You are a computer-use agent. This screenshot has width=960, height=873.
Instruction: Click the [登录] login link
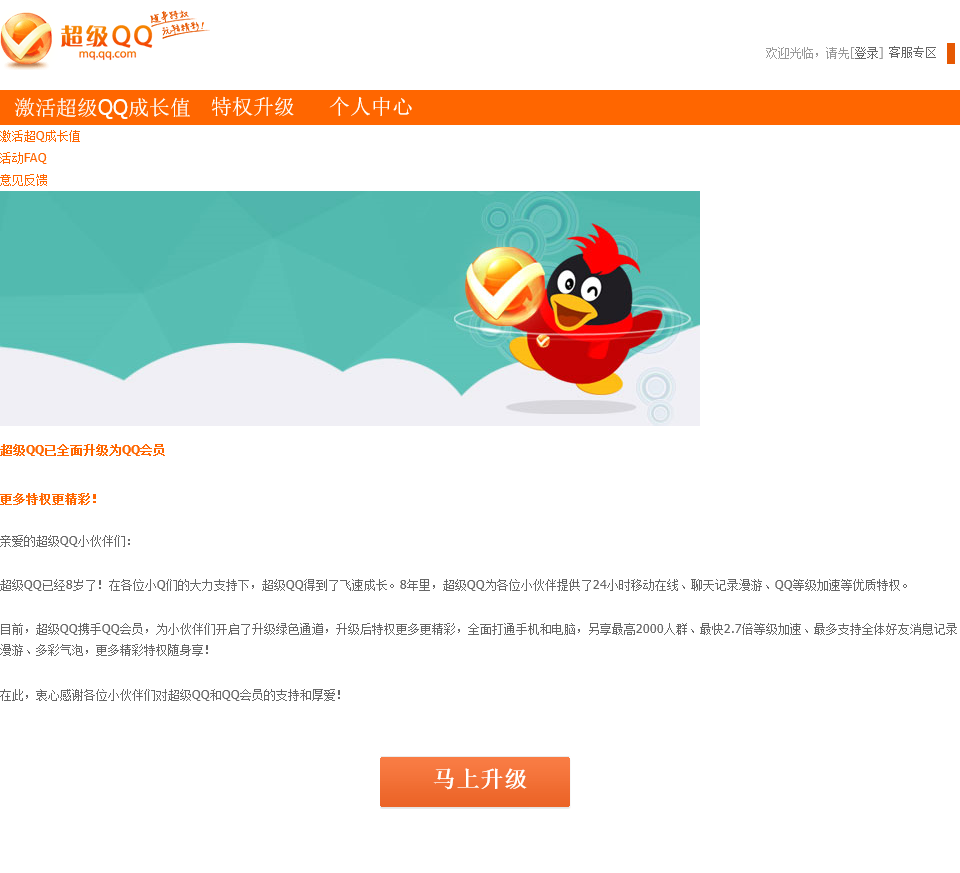pyautogui.click(x=866, y=53)
